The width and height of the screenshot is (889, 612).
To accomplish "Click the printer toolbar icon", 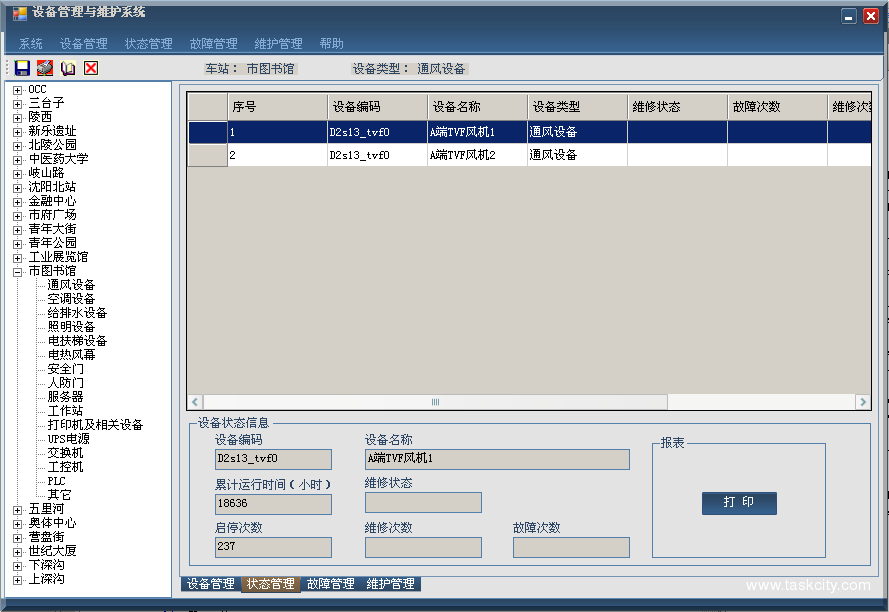I will [x=45, y=68].
